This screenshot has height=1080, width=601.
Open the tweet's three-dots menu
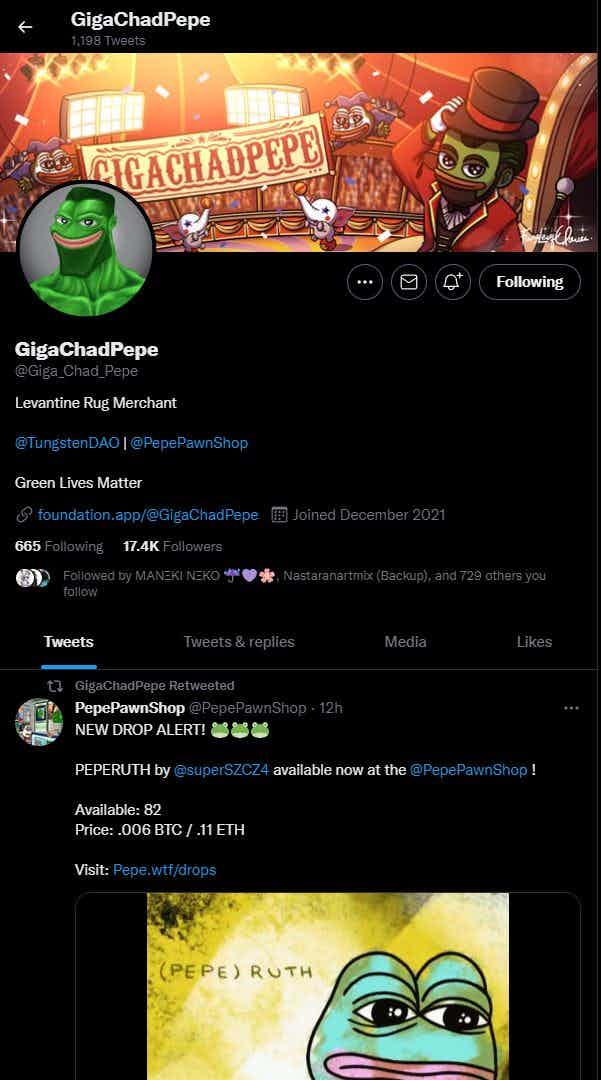571,708
